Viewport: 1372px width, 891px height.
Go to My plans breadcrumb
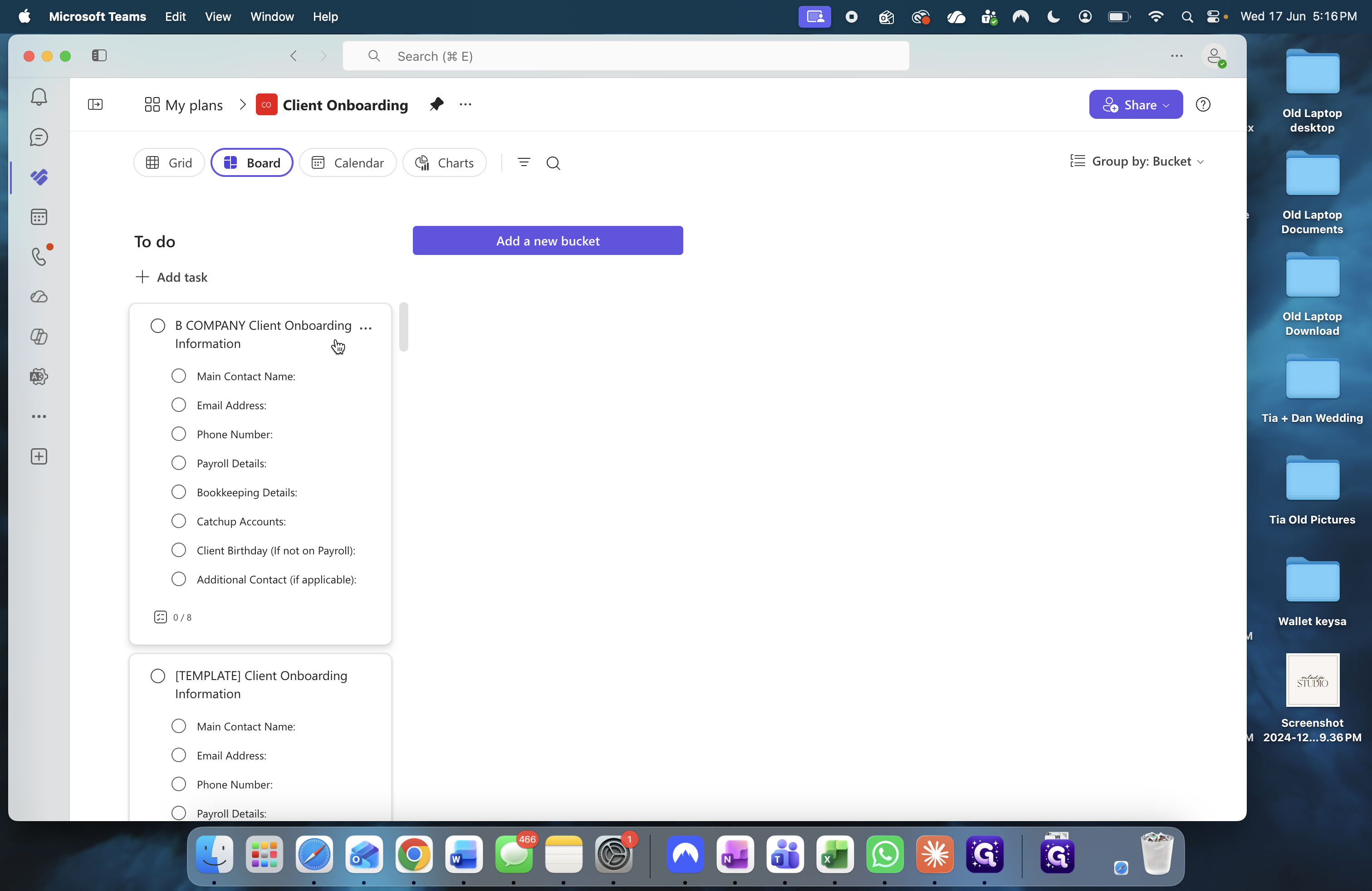(x=183, y=105)
